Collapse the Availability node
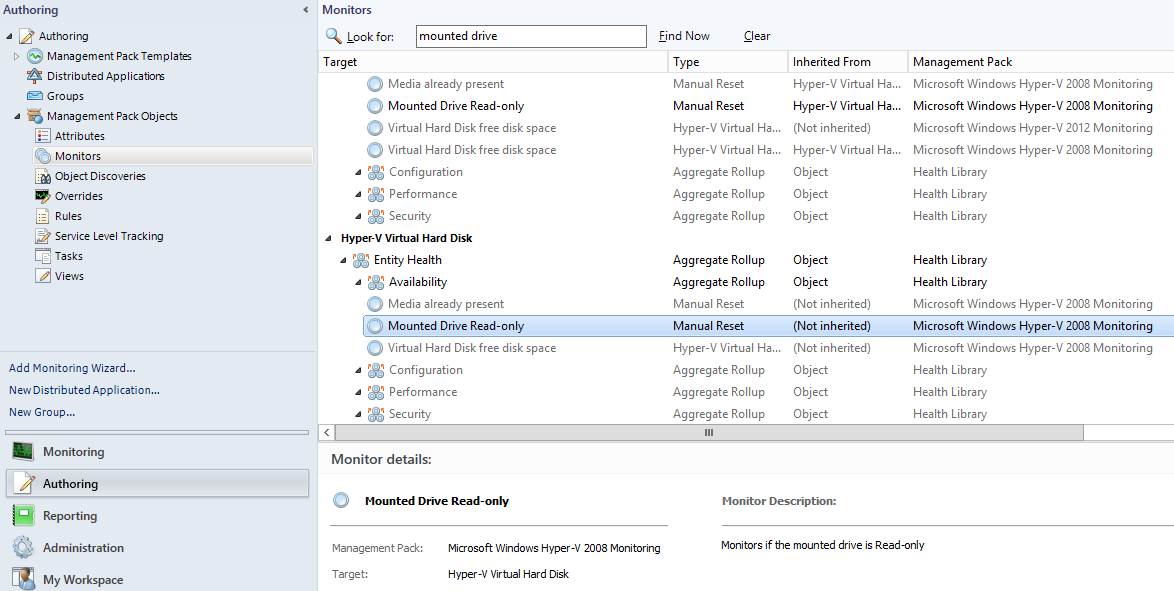This screenshot has height=591, width=1174. 358,282
